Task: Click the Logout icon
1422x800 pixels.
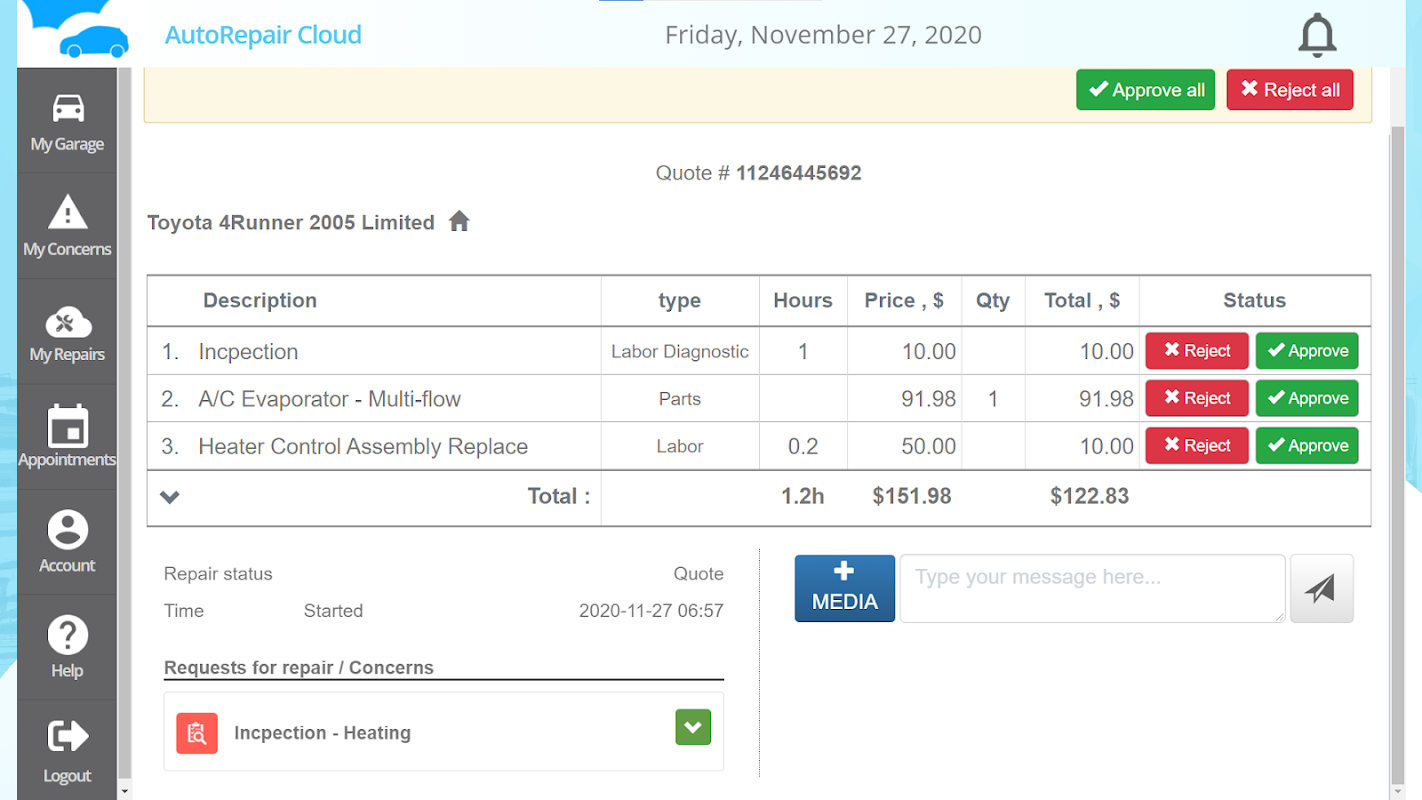Action: tap(68, 737)
